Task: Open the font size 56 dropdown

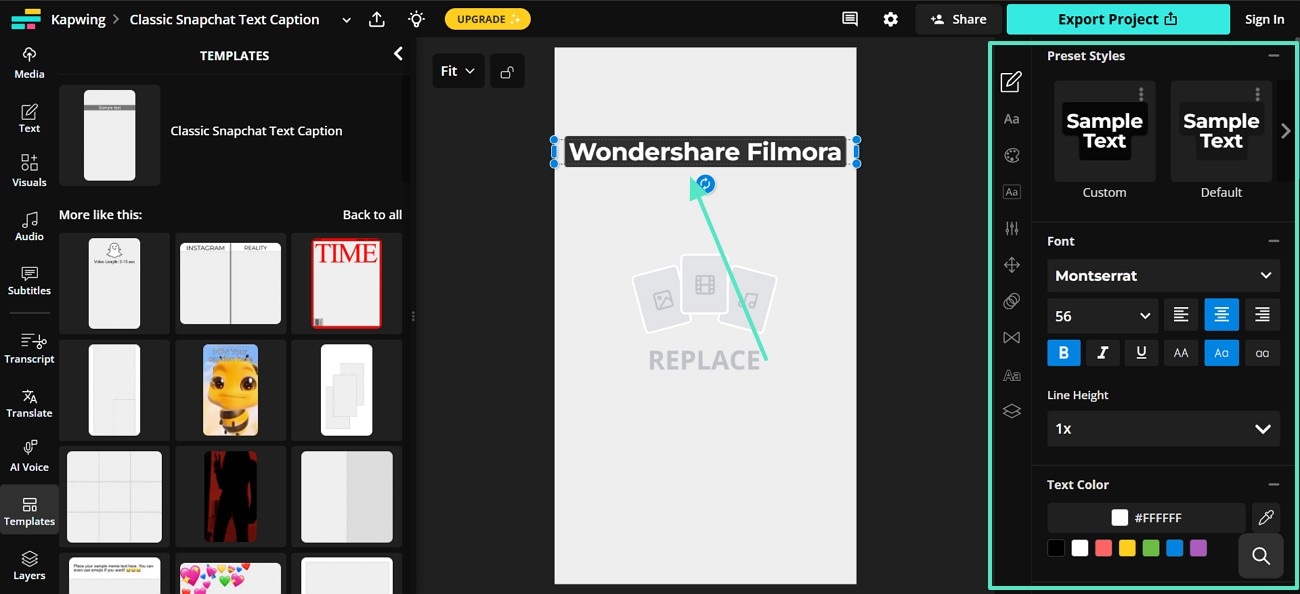Action: [1102, 315]
